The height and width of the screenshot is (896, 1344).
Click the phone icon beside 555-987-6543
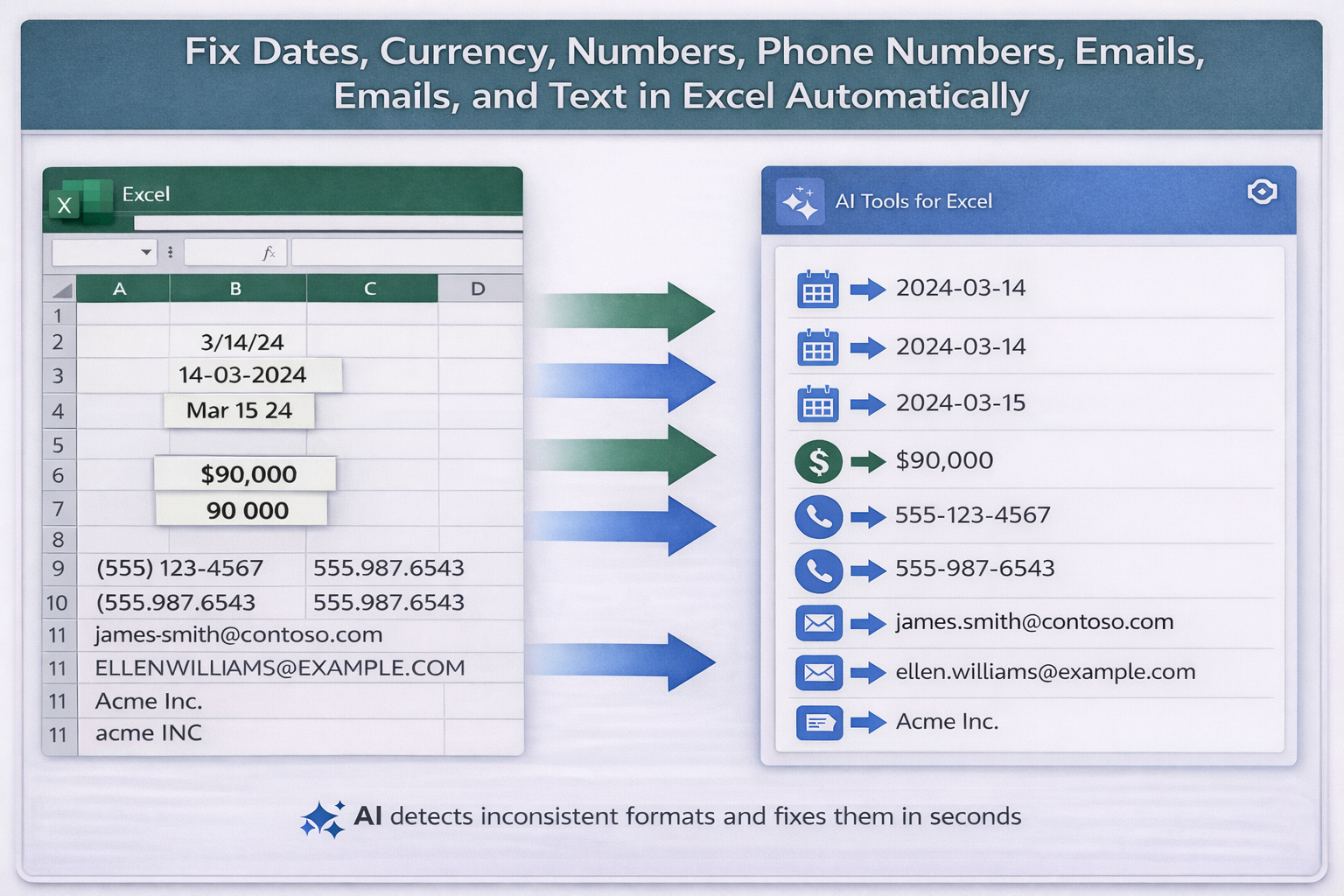click(x=817, y=570)
